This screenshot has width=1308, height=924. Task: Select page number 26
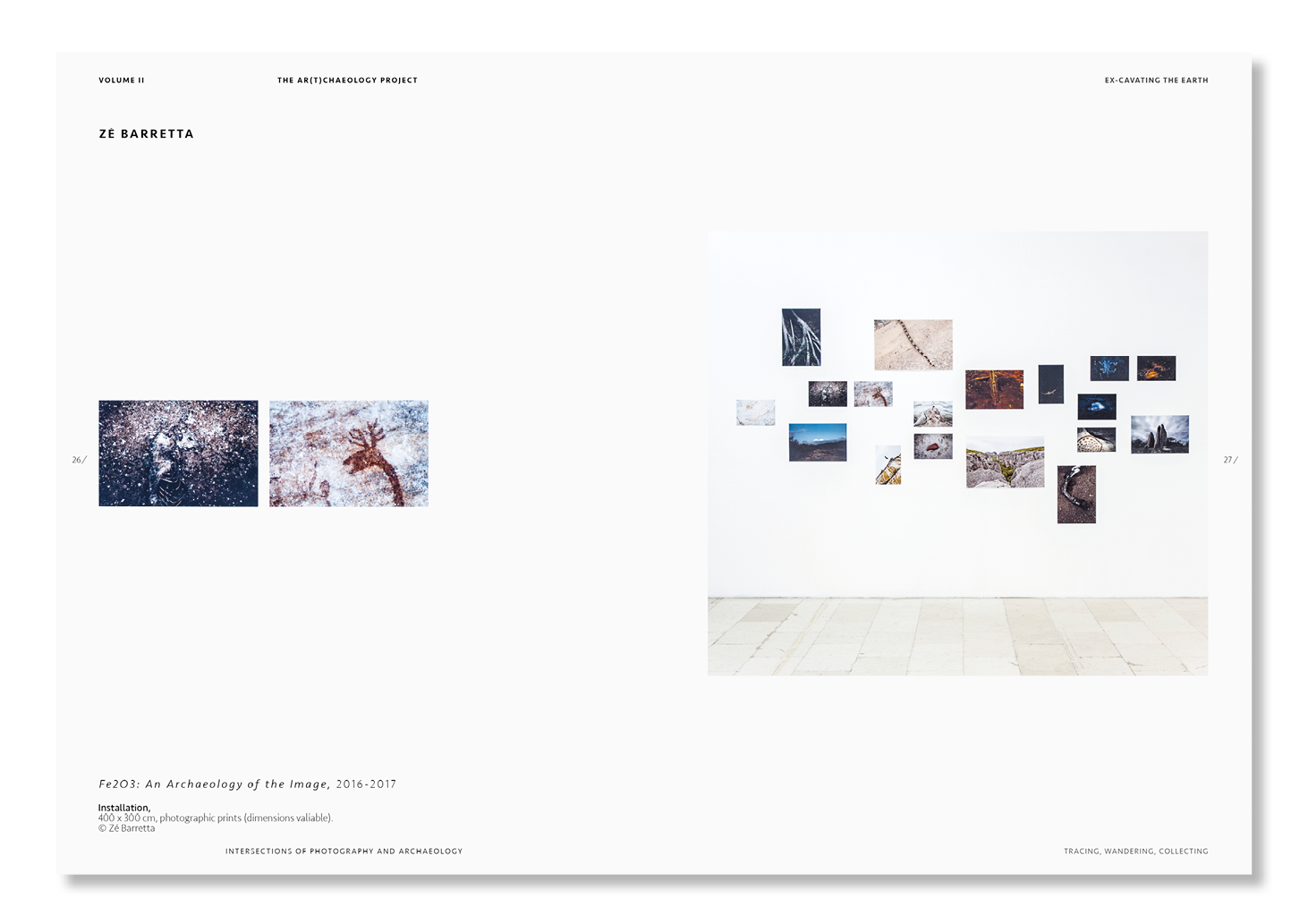pyautogui.click(x=78, y=460)
